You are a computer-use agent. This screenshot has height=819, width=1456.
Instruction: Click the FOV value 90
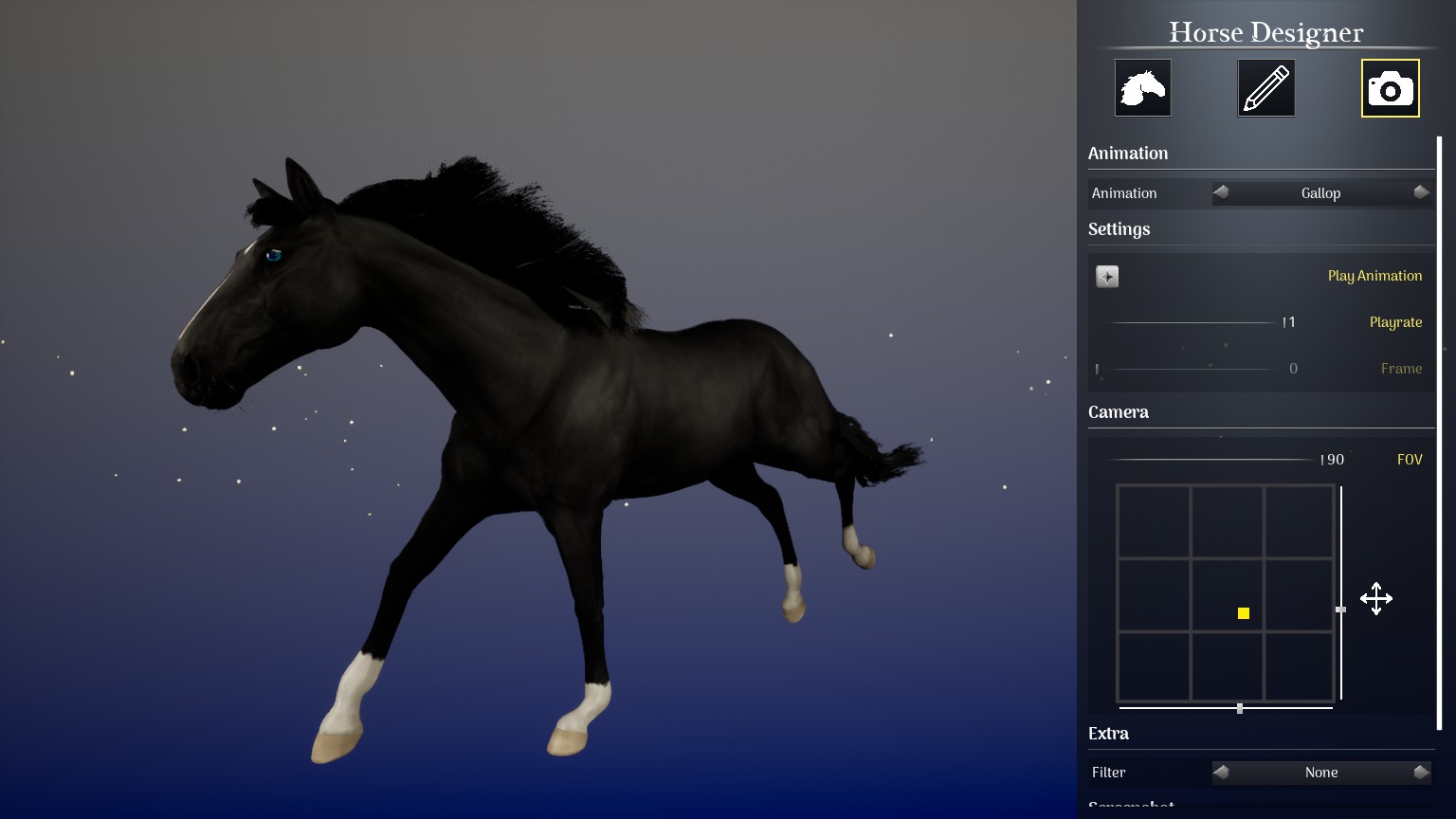point(1337,460)
